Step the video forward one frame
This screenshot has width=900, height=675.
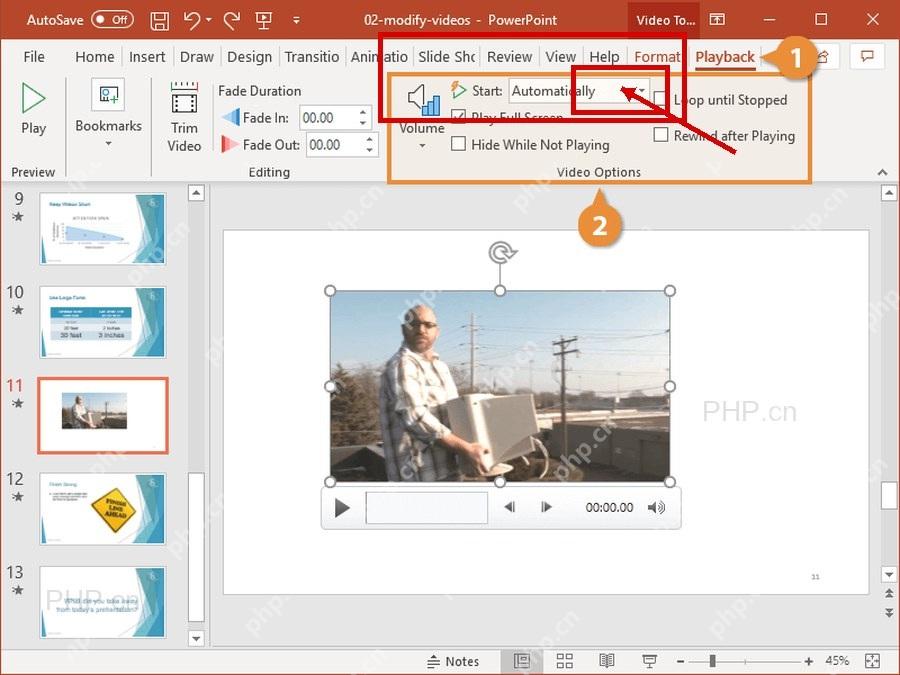(x=546, y=507)
